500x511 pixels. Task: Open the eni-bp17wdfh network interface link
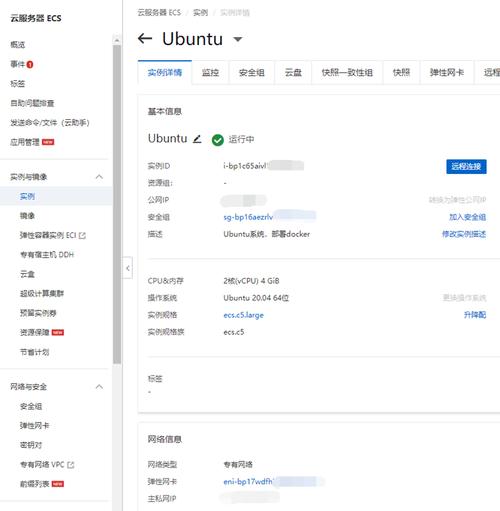pyautogui.click(x=248, y=482)
